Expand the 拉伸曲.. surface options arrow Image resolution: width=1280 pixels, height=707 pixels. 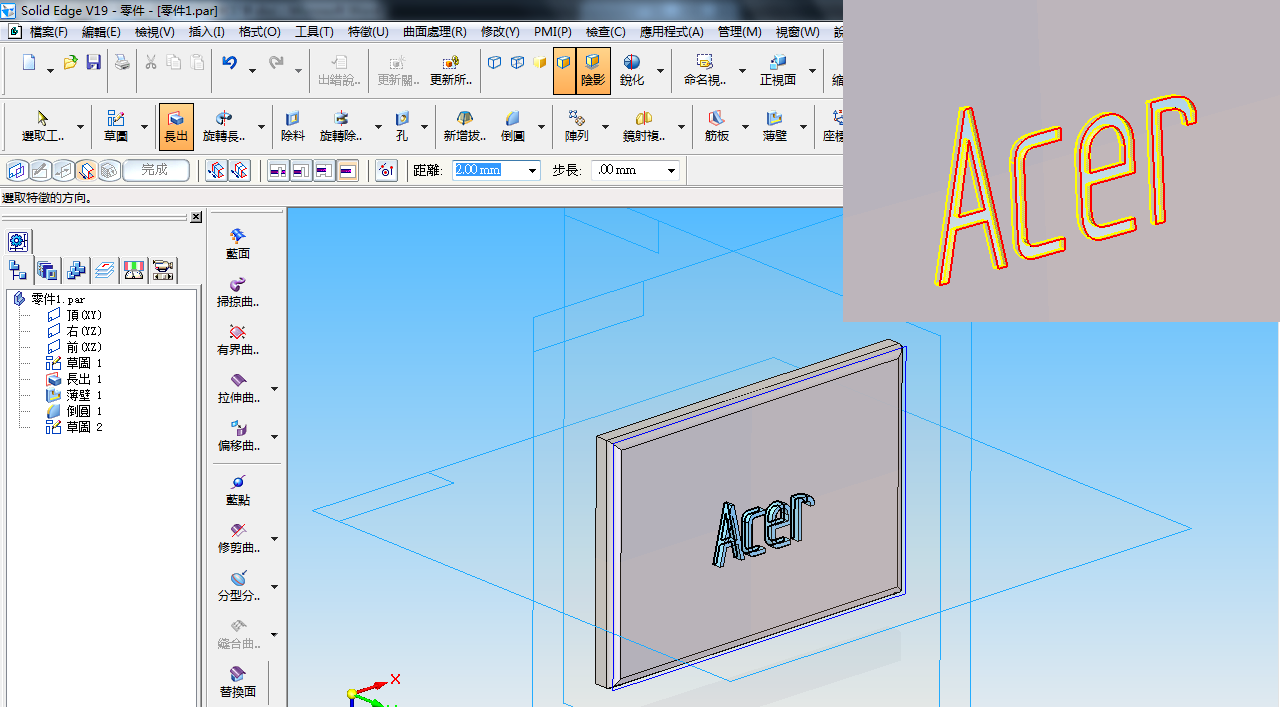point(275,389)
